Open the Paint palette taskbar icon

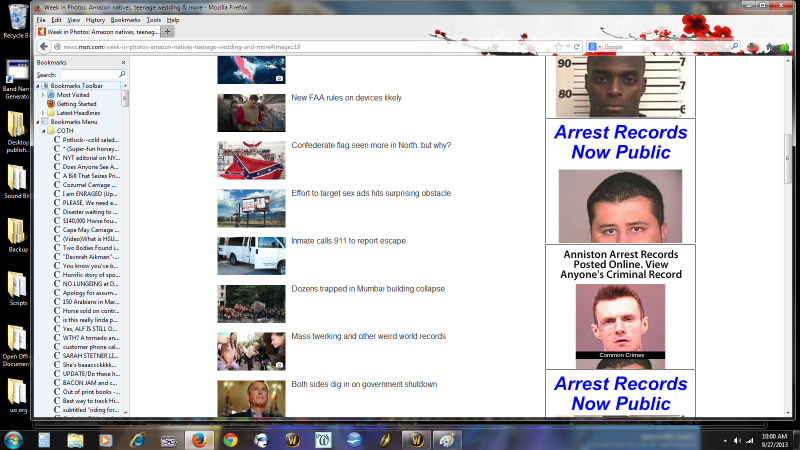click(x=447, y=440)
